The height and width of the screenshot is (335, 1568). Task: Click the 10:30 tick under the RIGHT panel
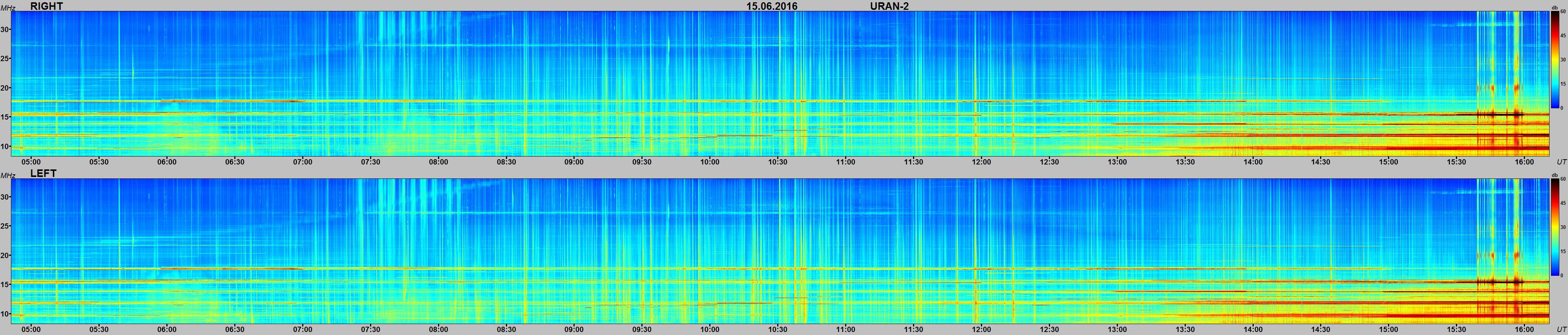pos(777,162)
